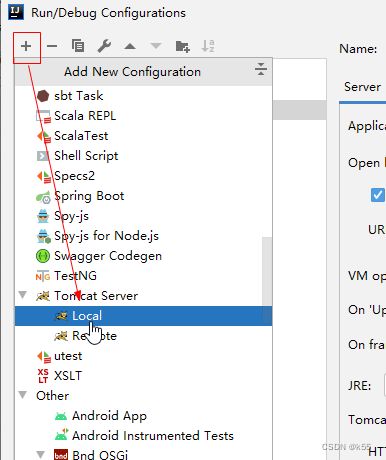Click the minus Remove Configuration icon
This screenshot has width=386, height=460.
tap(52, 46)
